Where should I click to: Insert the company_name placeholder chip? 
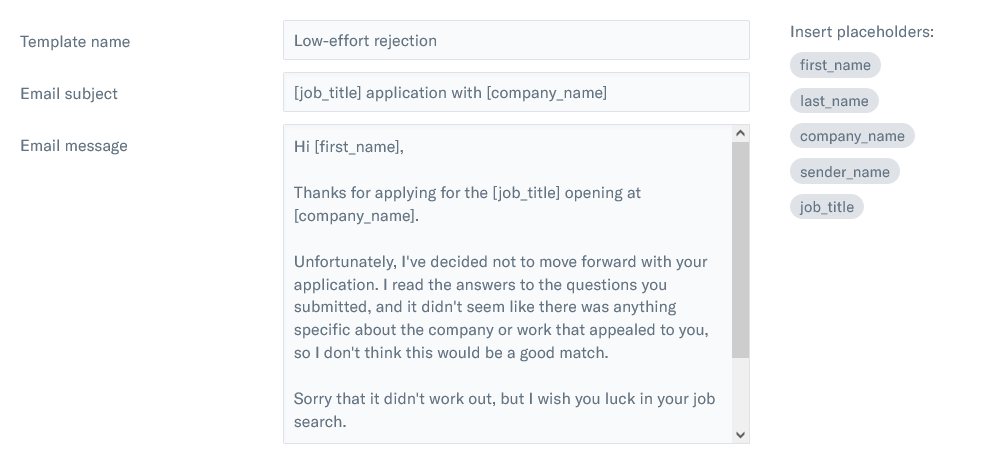click(852, 136)
